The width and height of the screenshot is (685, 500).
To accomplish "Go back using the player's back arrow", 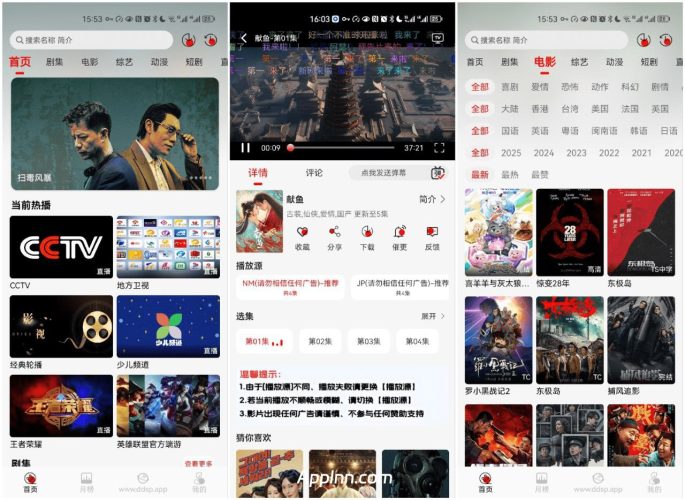I will point(244,38).
